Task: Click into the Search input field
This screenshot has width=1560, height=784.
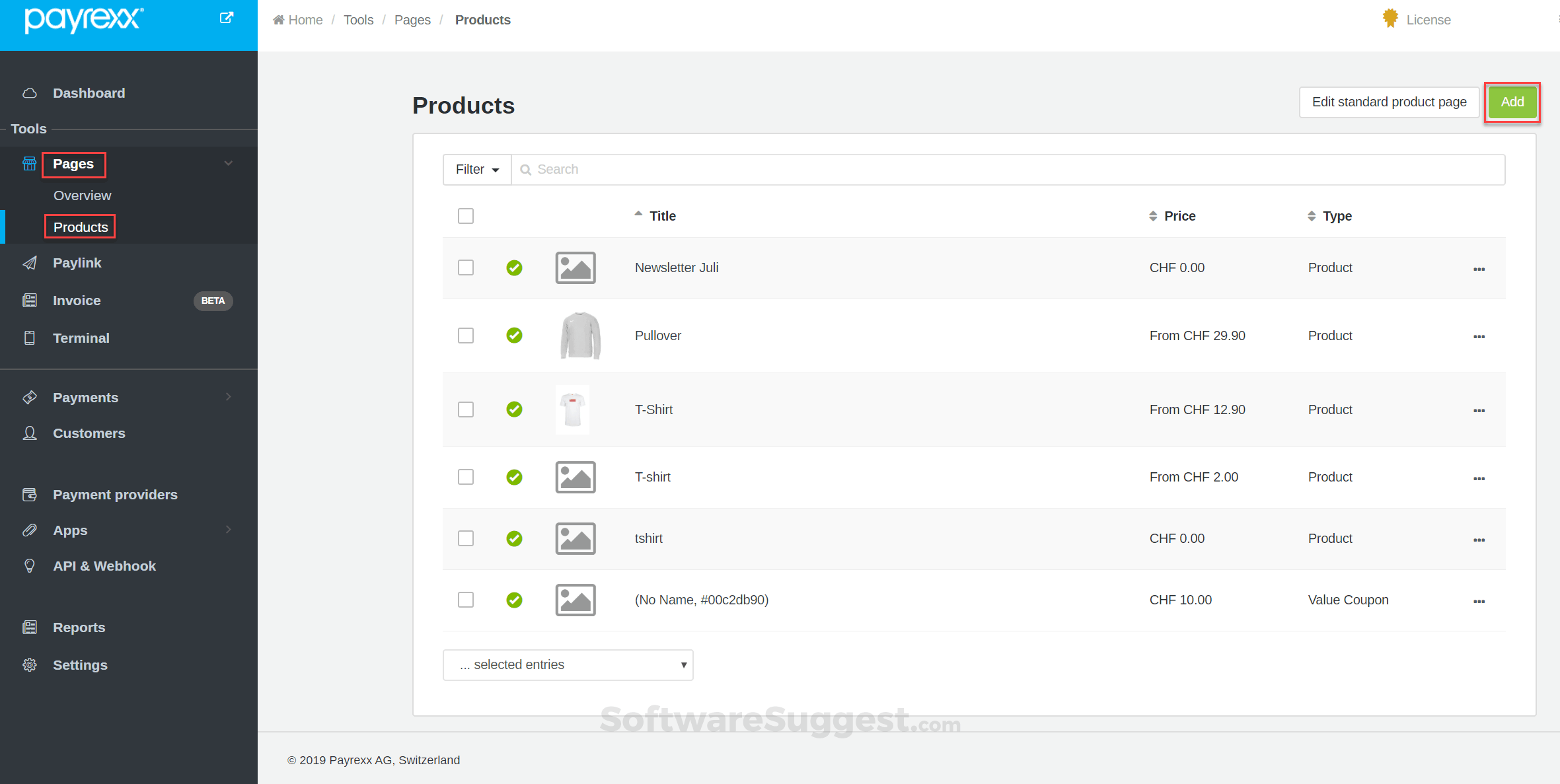Action: 1008,170
